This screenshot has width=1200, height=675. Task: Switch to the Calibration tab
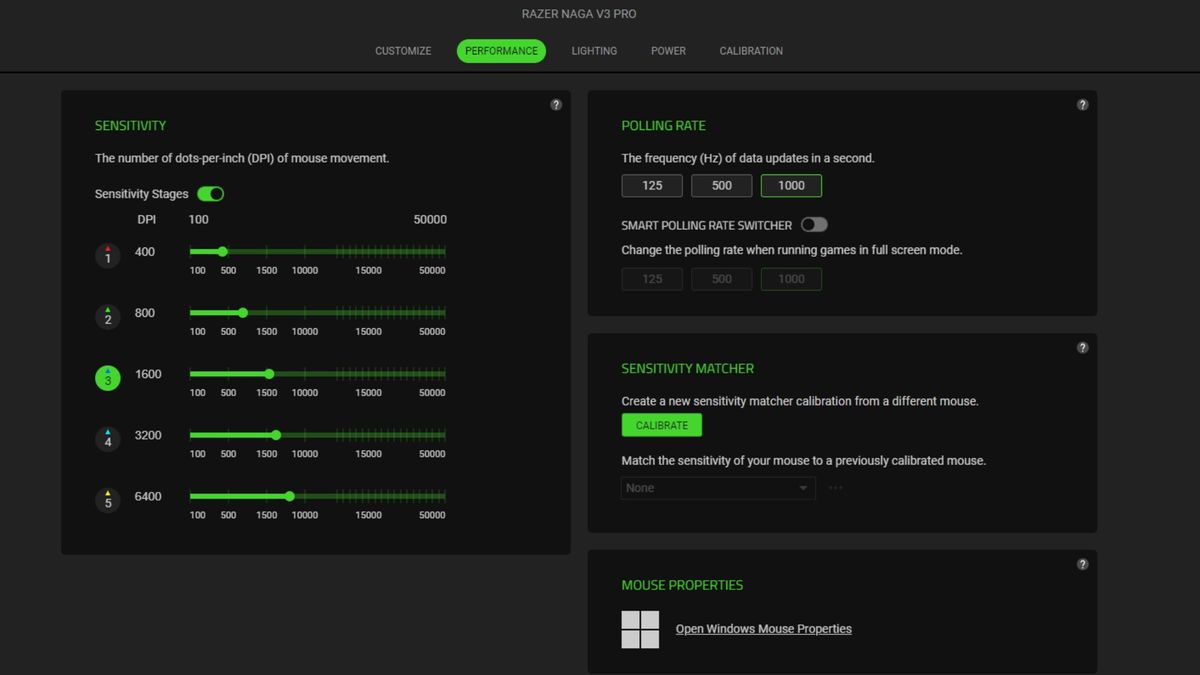pos(751,51)
